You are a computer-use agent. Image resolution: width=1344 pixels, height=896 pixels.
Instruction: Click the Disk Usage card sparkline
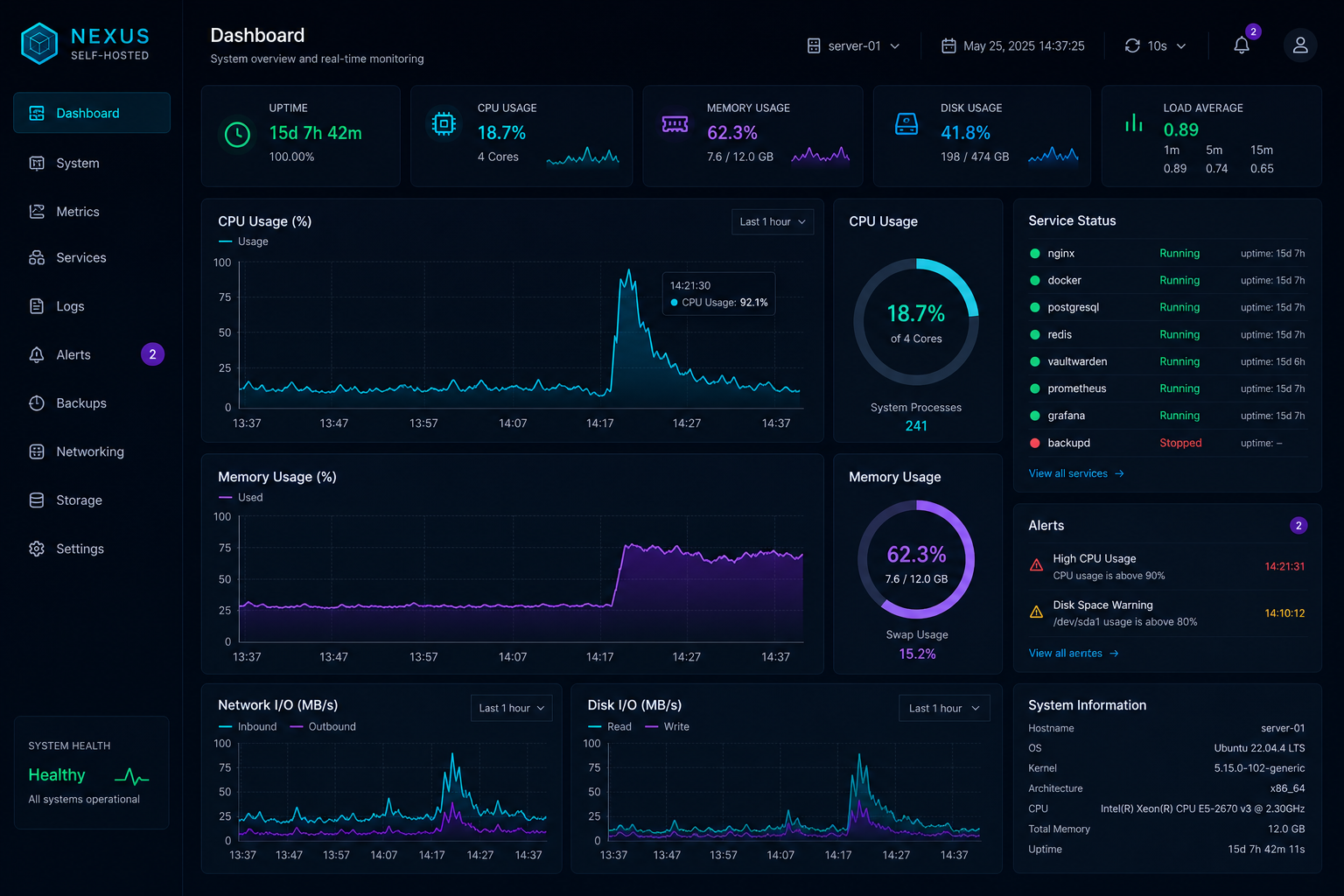coord(1053,156)
